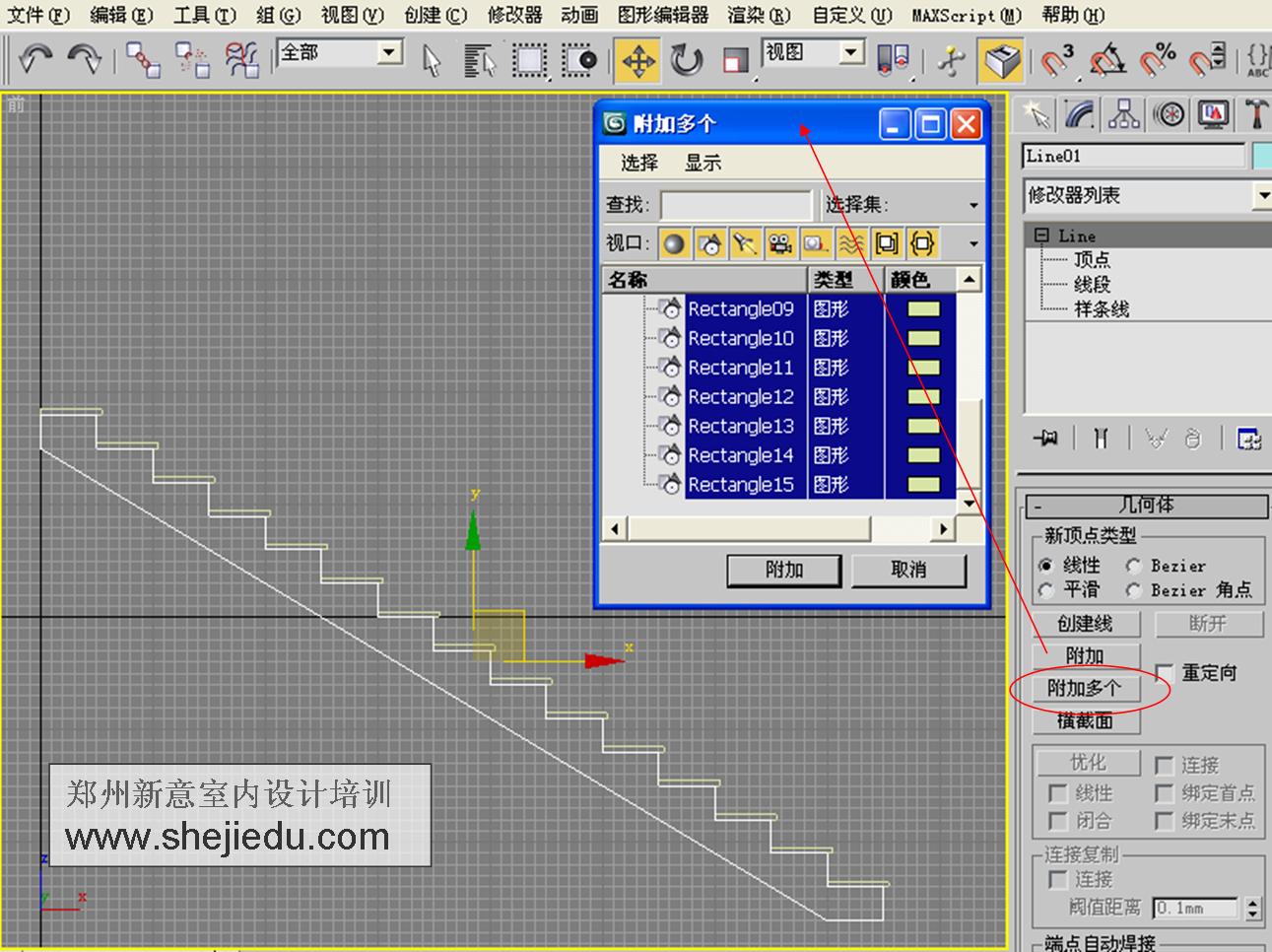Click the camera filter icon in 附加多个 dialog
This screenshot has width=1272, height=952.
[x=780, y=242]
